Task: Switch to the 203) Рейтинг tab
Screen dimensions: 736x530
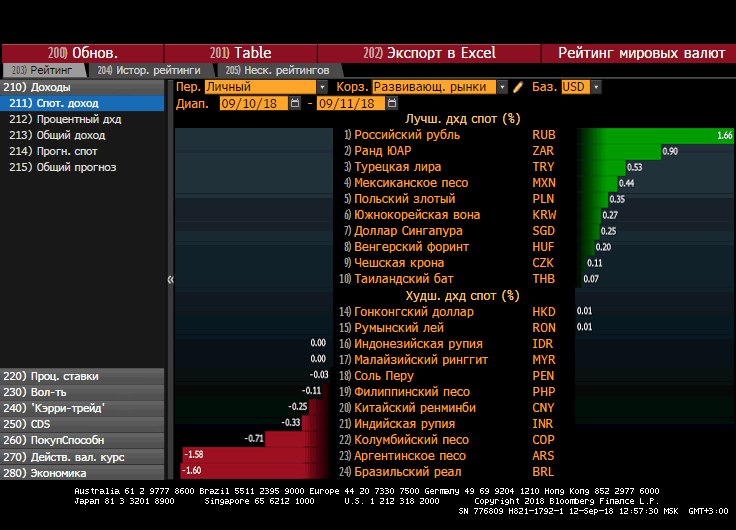Action: click(x=44, y=70)
